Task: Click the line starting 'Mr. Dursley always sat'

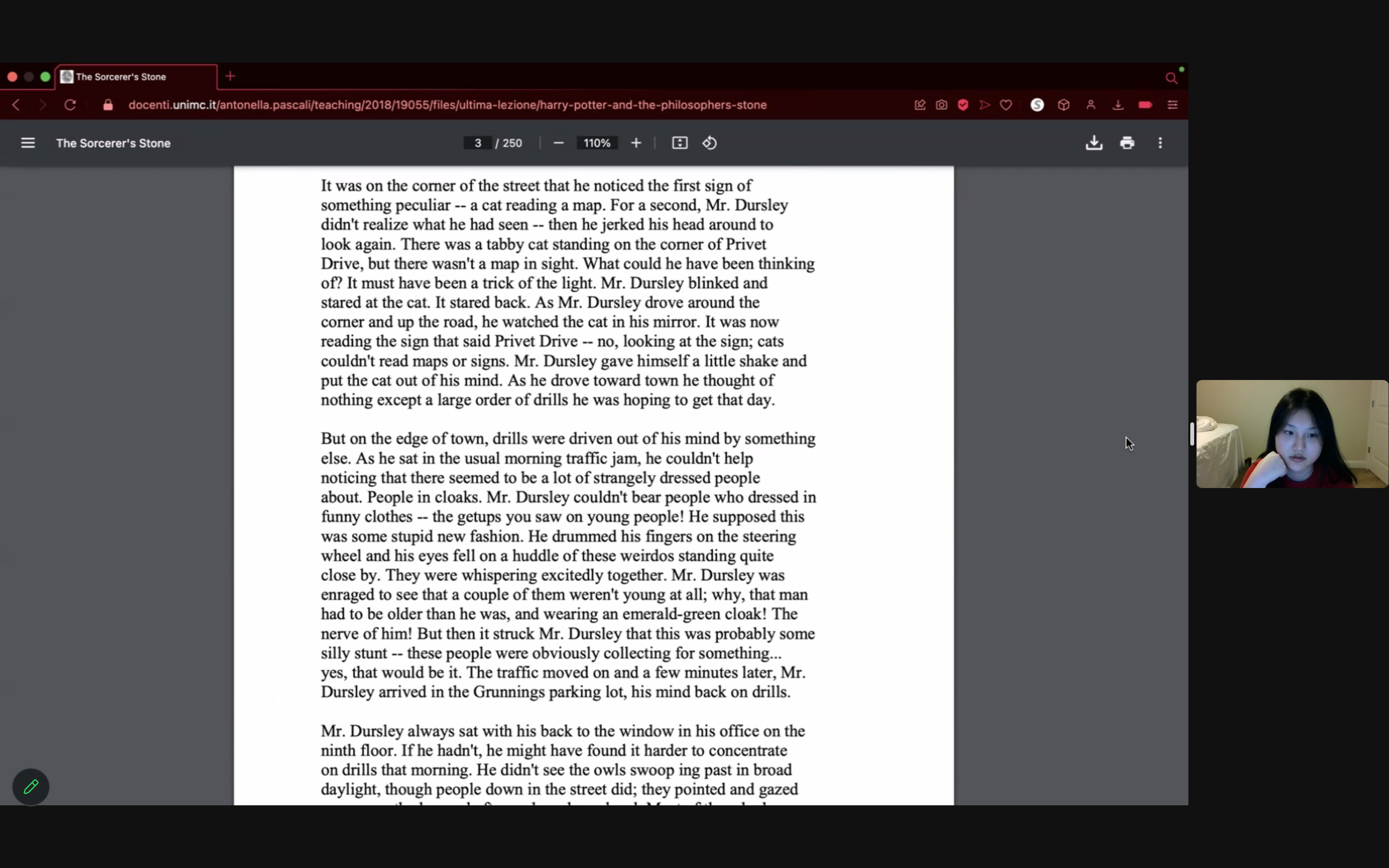Action: pyautogui.click(x=562, y=731)
